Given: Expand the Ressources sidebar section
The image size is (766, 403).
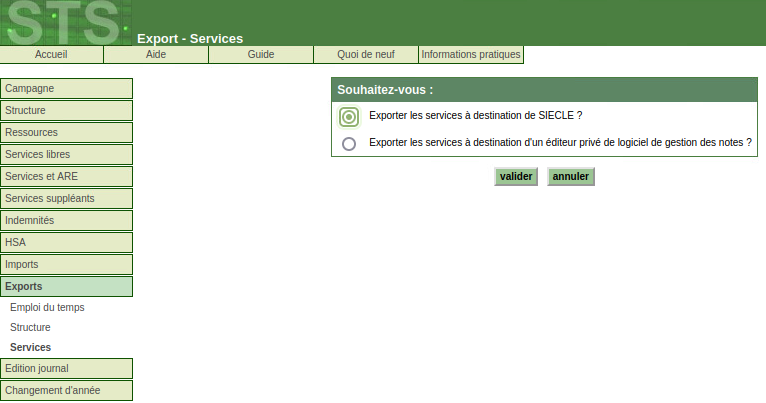Looking at the screenshot, I should click(66, 133).
